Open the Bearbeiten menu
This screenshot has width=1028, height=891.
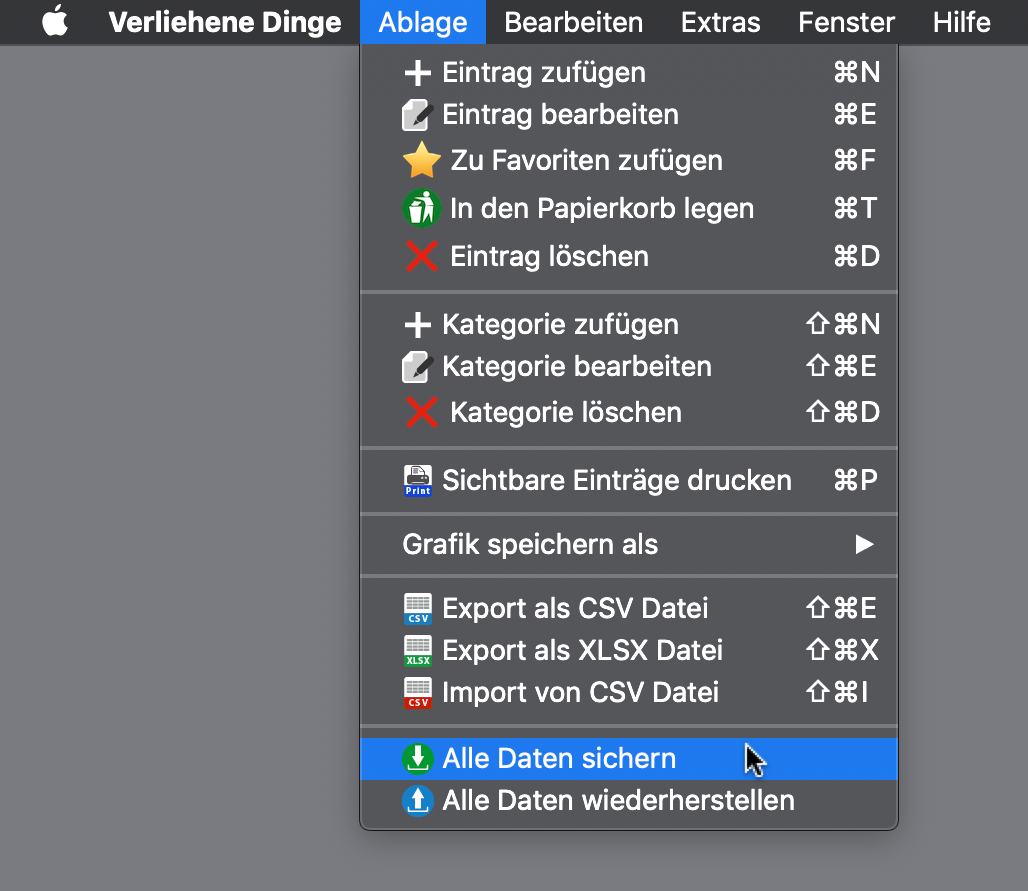(574, 22)
